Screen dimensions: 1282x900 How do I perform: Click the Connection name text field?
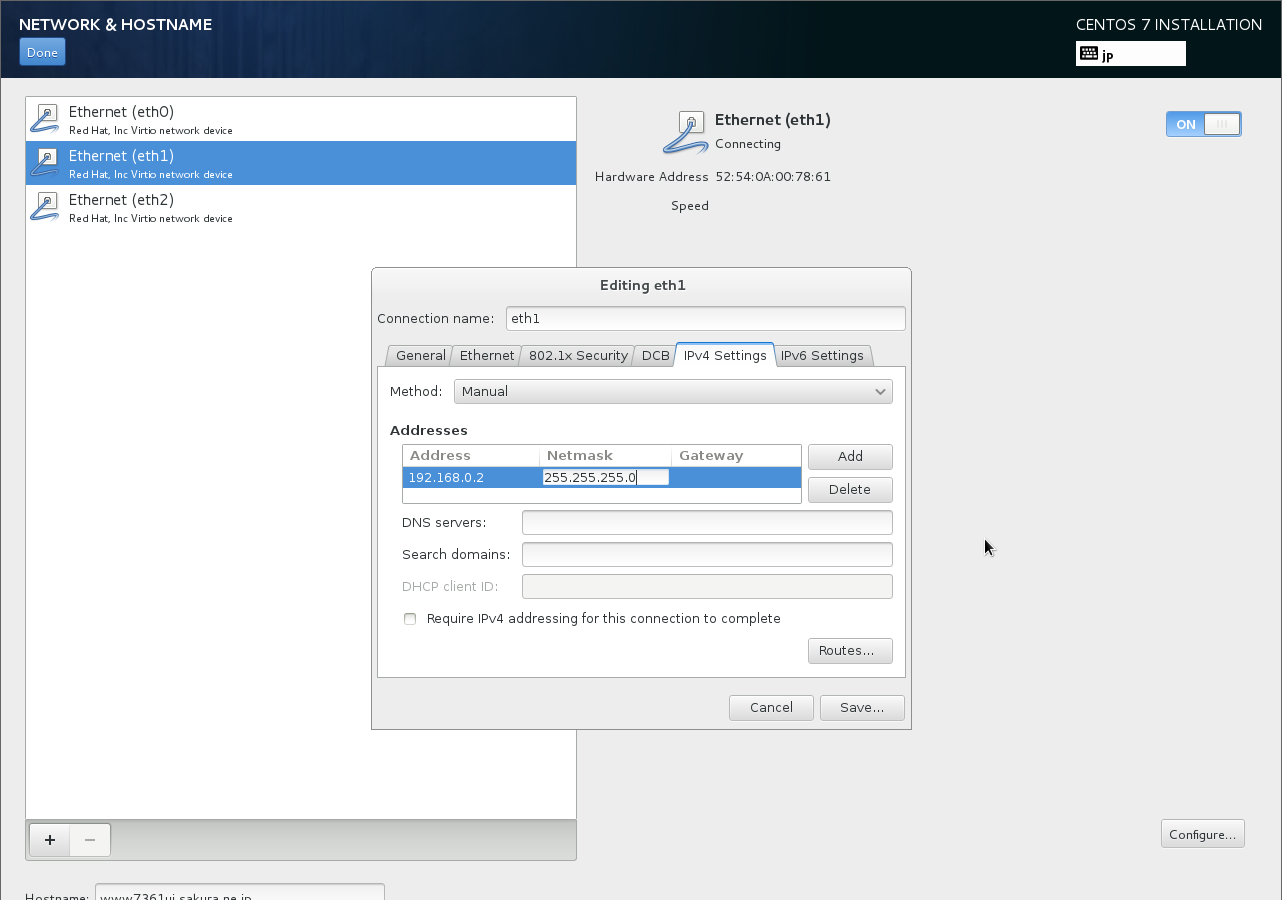coord(705,319)
